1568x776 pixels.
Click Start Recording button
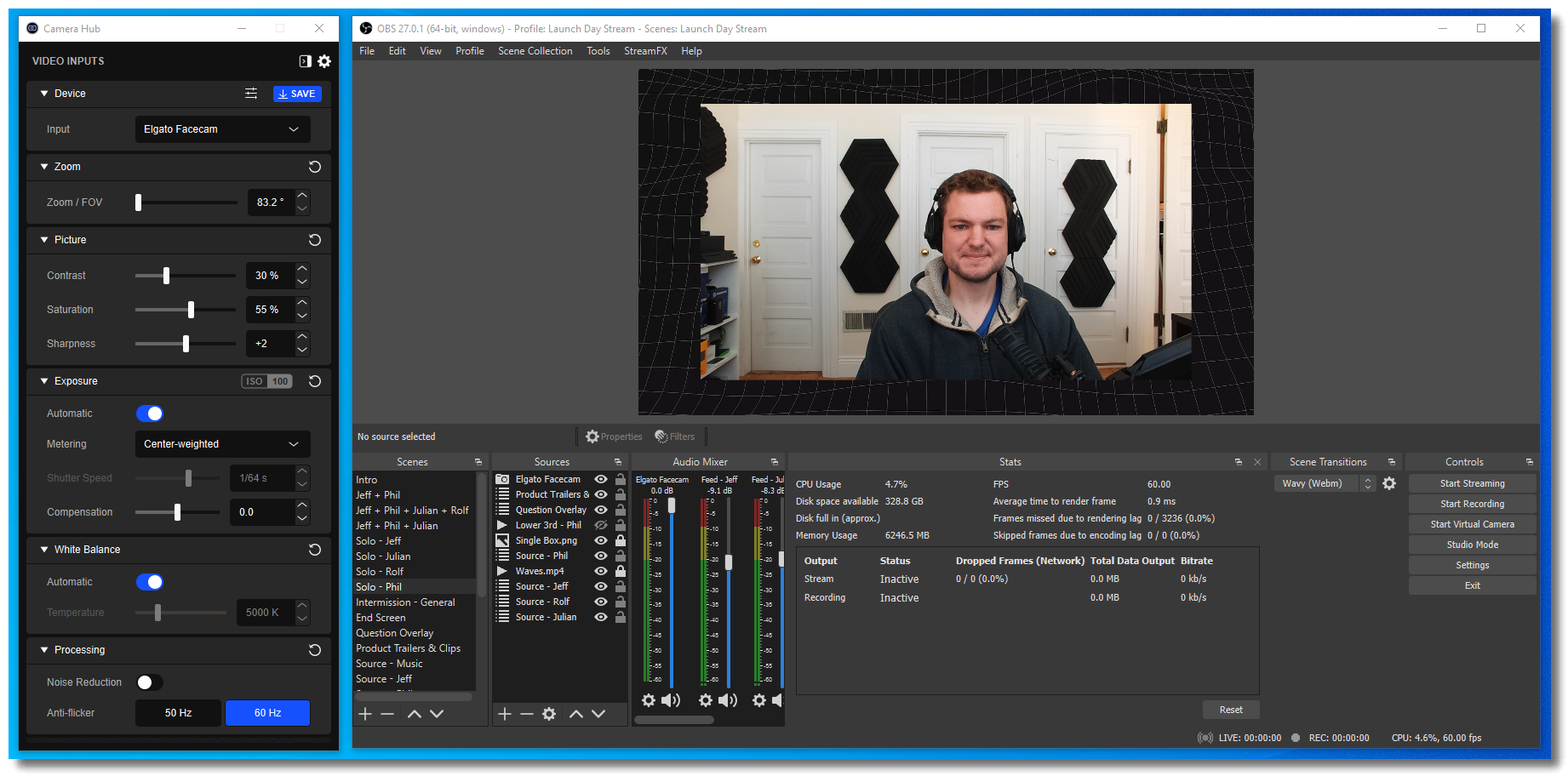click(1472, 504)
